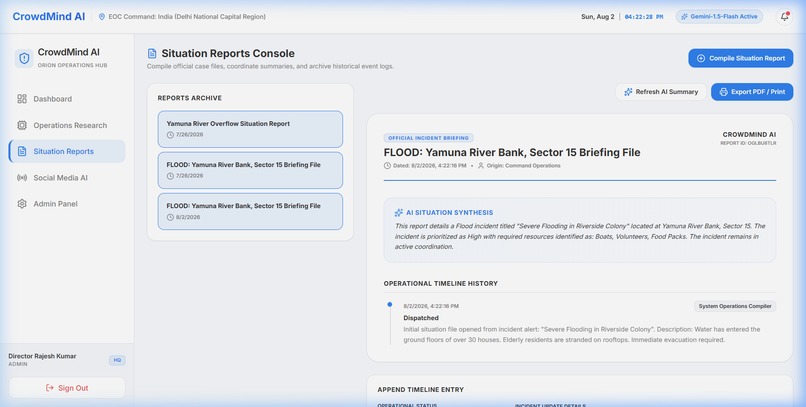
Task: Click the sparkle icon in Refresh AI Summary
Action: point(628,91)
